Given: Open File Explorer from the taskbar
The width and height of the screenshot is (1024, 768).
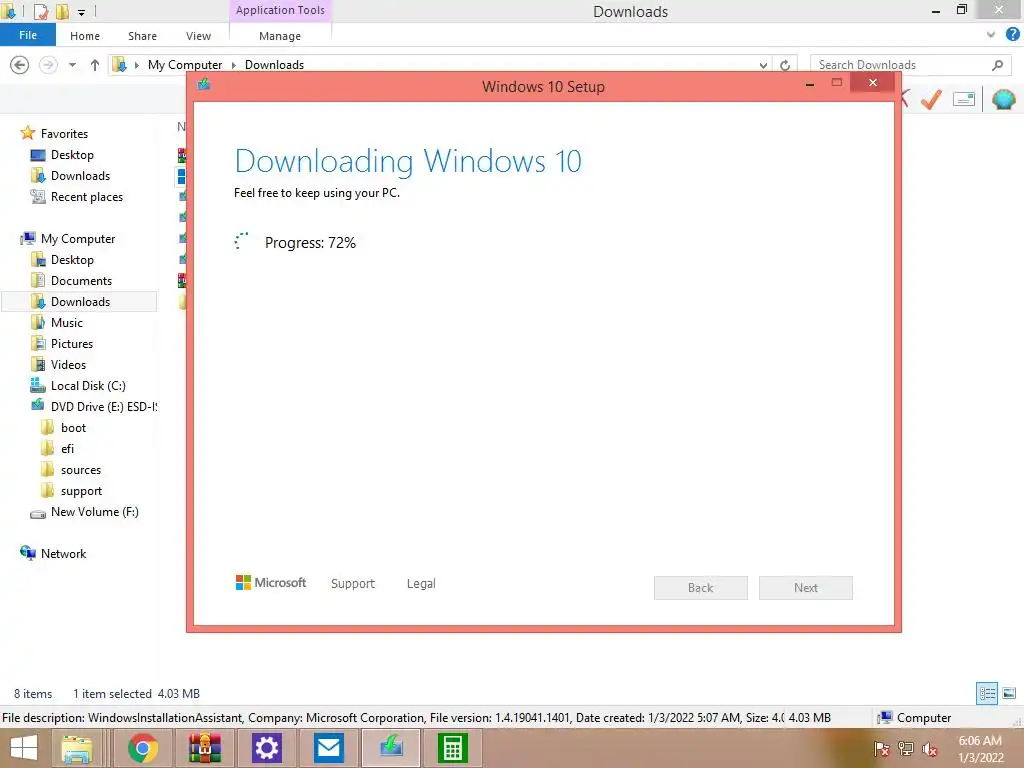Looking at the screenshot, I should pos(76,748).
